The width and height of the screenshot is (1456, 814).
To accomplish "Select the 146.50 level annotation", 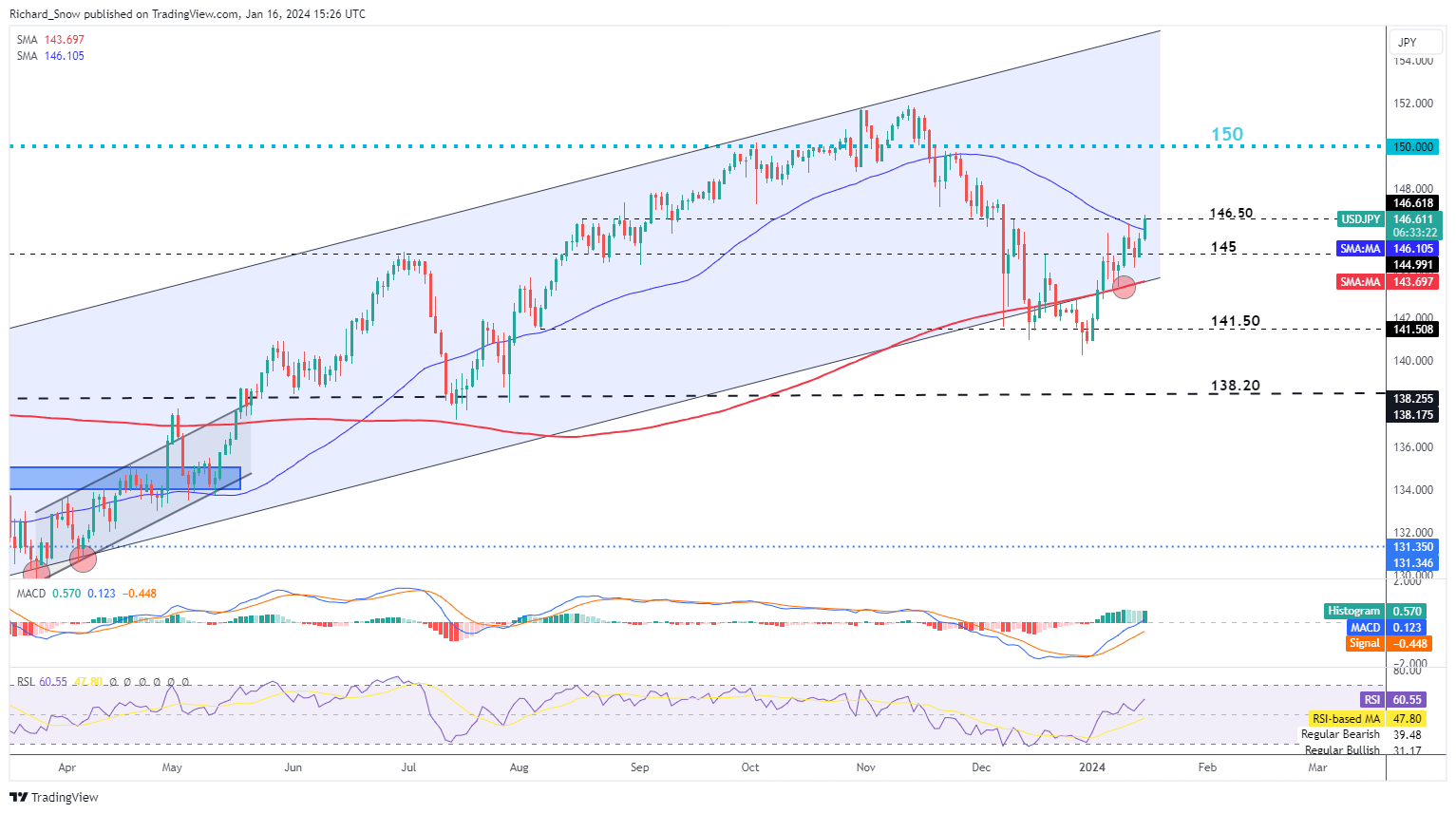I will pyautogui.click(x=1231, y=214).
